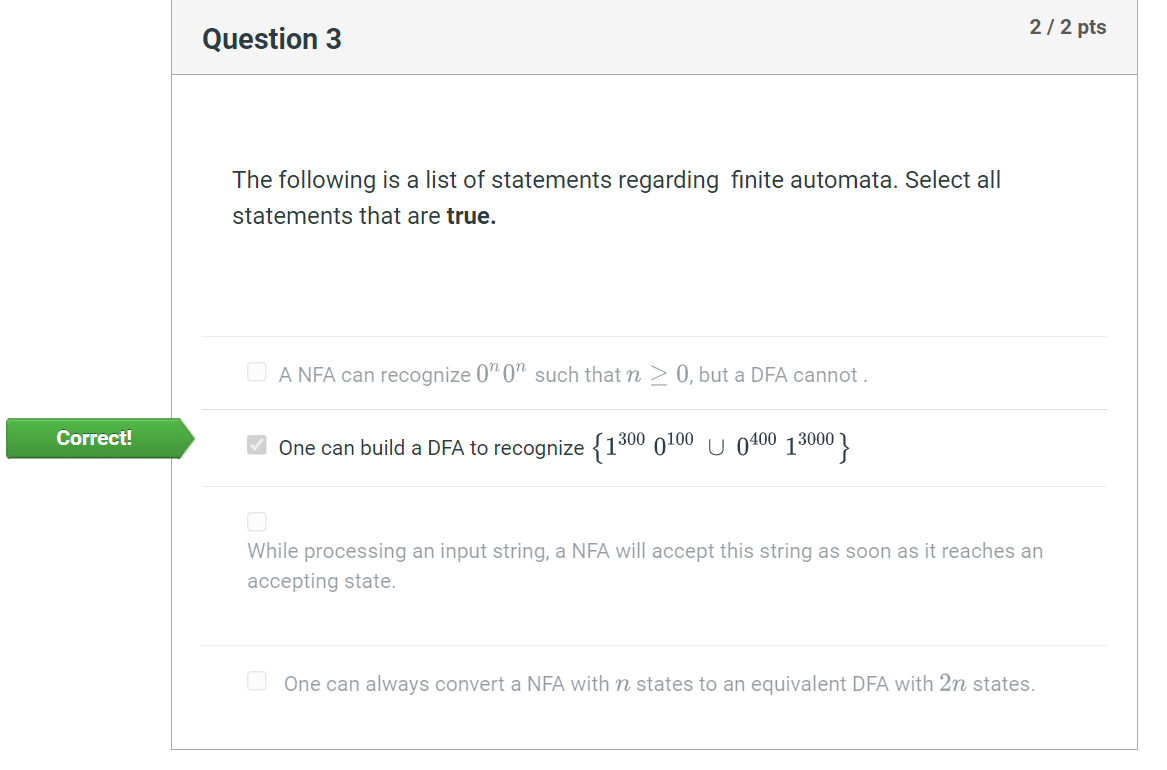Click the 'One can always convert a NFA' text
Viewport: 1167px width, 770px height.
tap(659, 683)
